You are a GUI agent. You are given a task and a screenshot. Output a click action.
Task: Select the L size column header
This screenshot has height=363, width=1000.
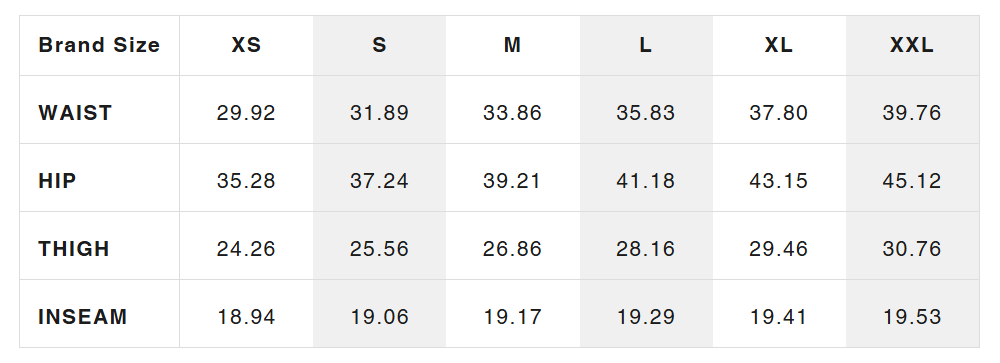point(646,45)
